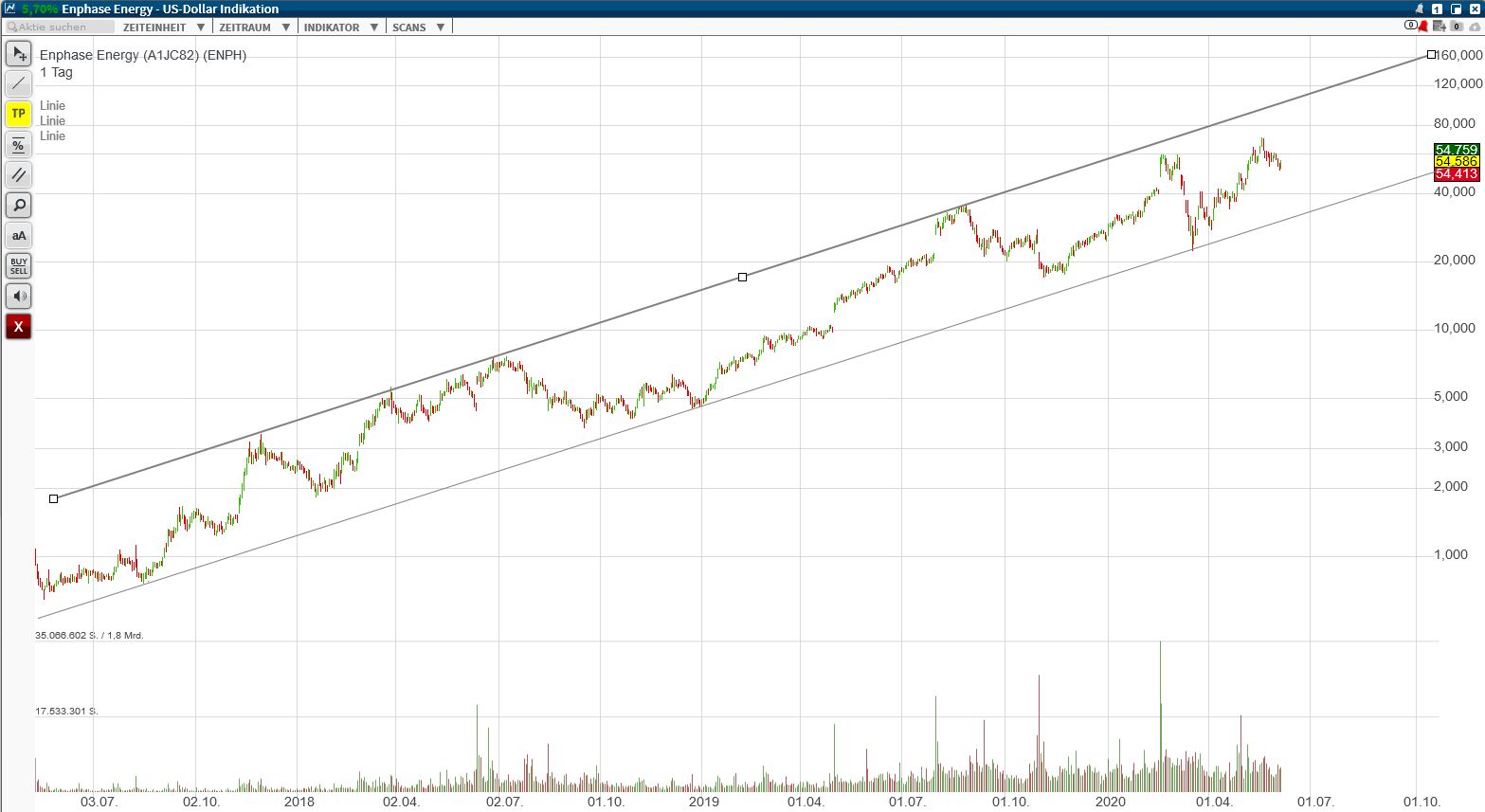
Task: Click the 03.07. date axis label
Action: pyautogui.click(x=99, y=802)
